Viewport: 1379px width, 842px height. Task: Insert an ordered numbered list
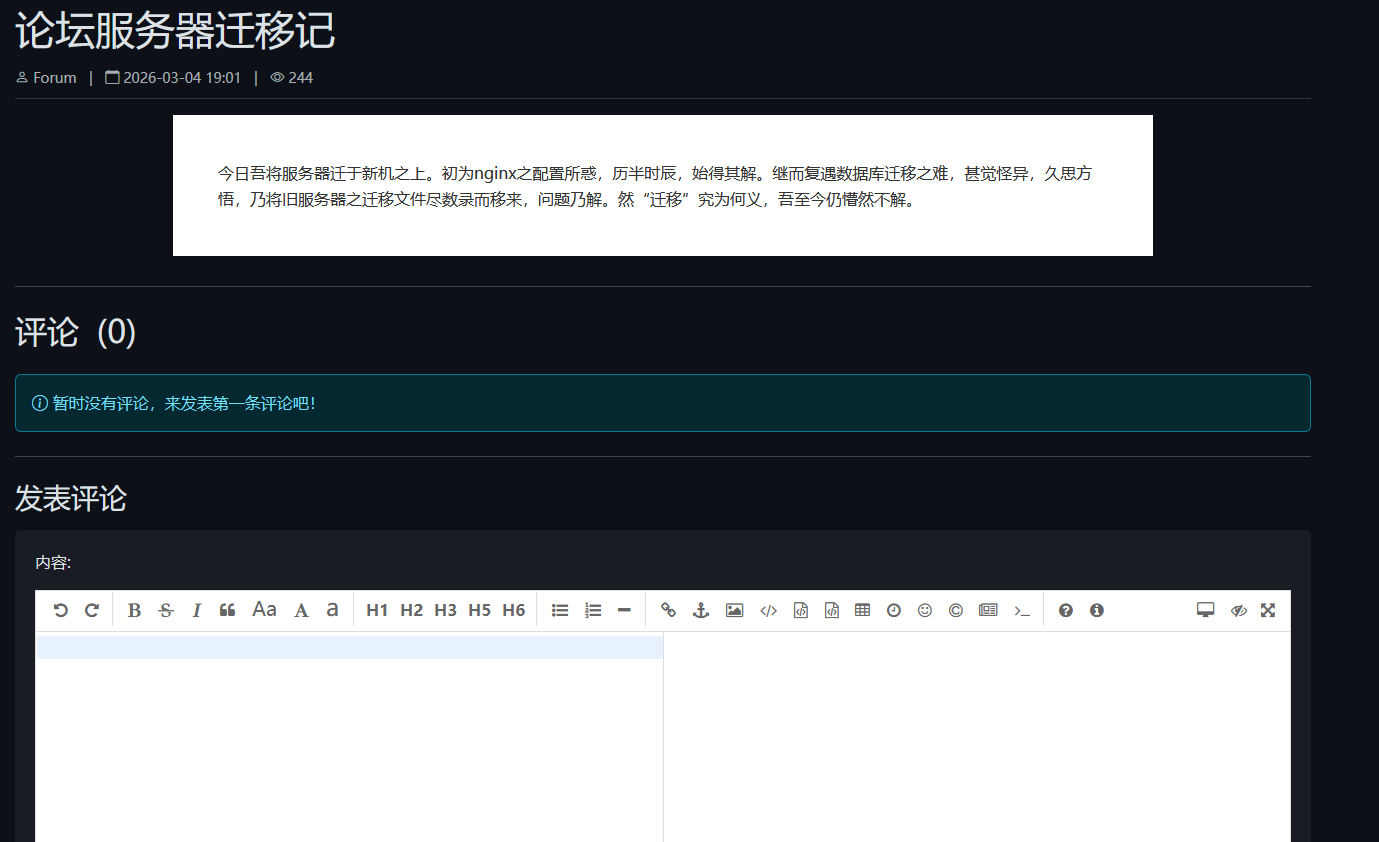pyautogui.click(x=593, y=610)
